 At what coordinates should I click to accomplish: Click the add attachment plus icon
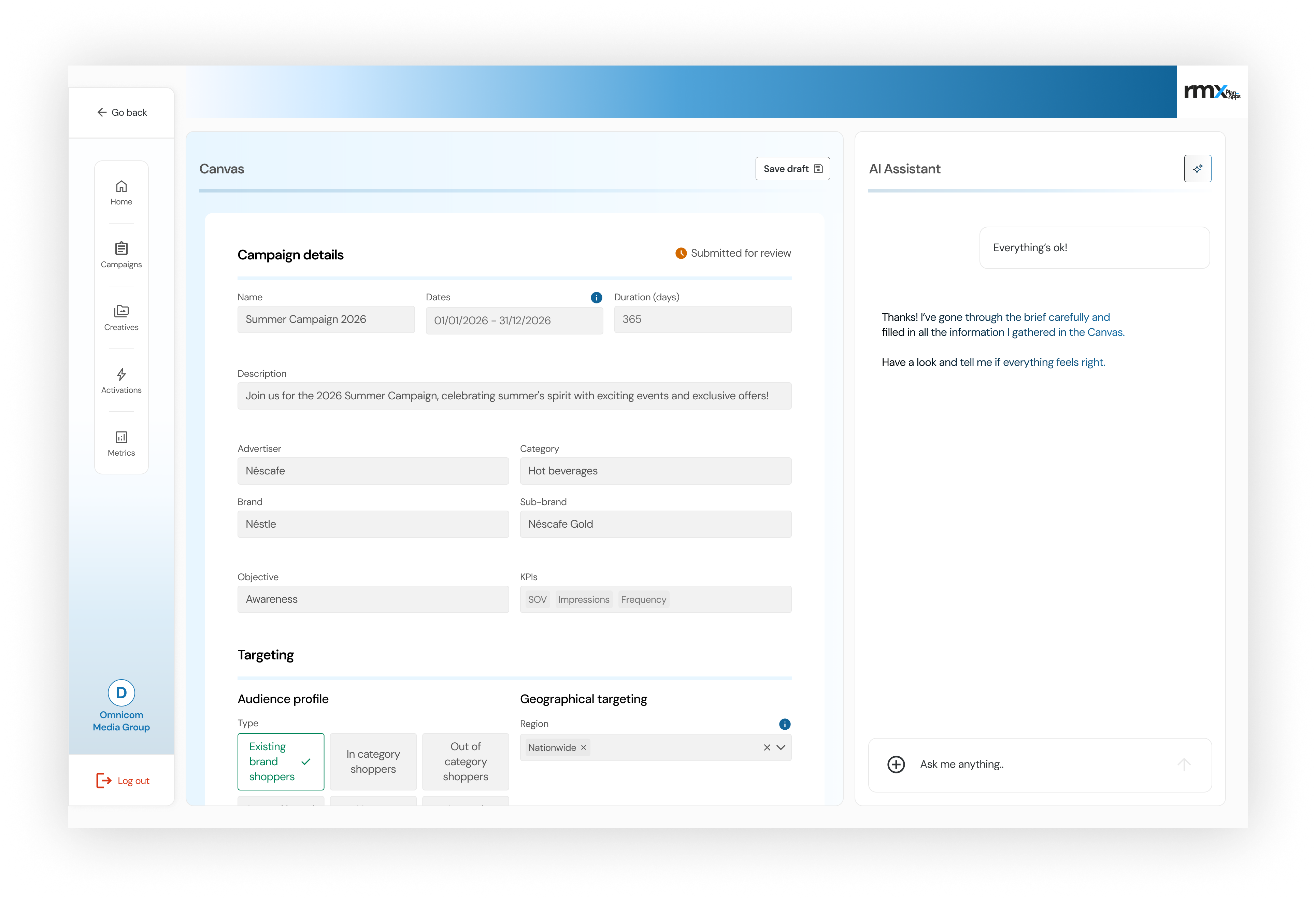coord(896,765)
